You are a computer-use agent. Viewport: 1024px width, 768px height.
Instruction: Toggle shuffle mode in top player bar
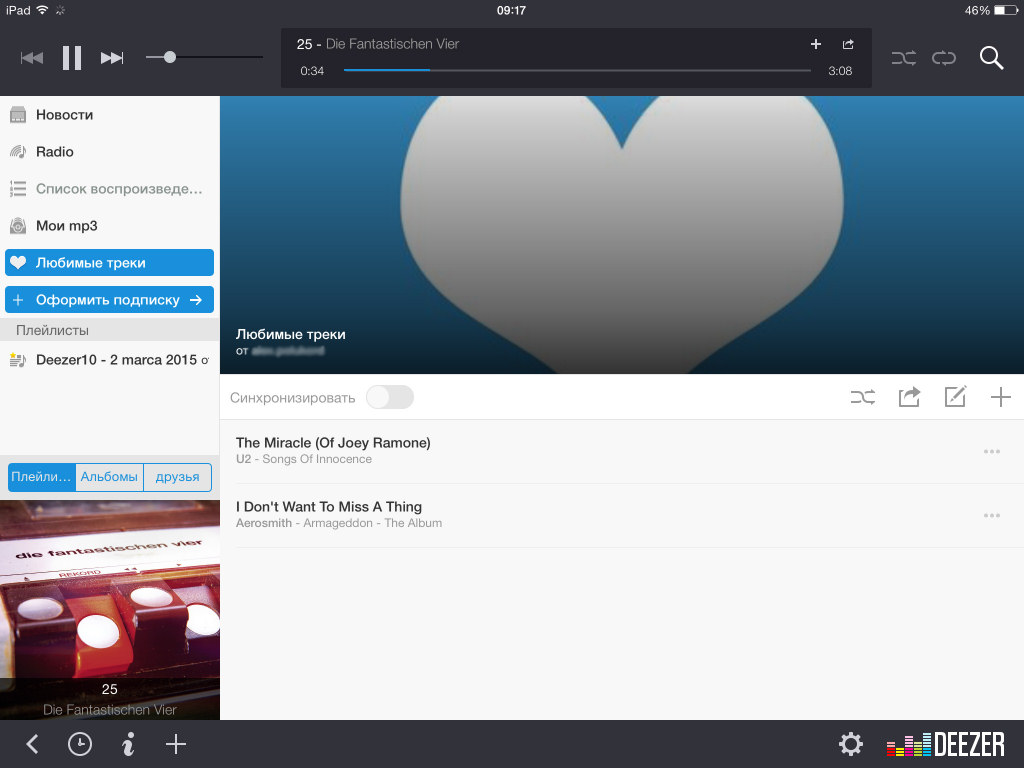pos(903,58)
